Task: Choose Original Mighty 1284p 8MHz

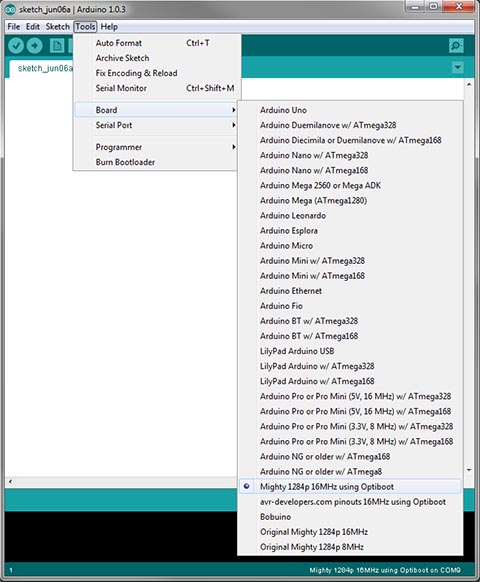Action: [x=350, y=547]
